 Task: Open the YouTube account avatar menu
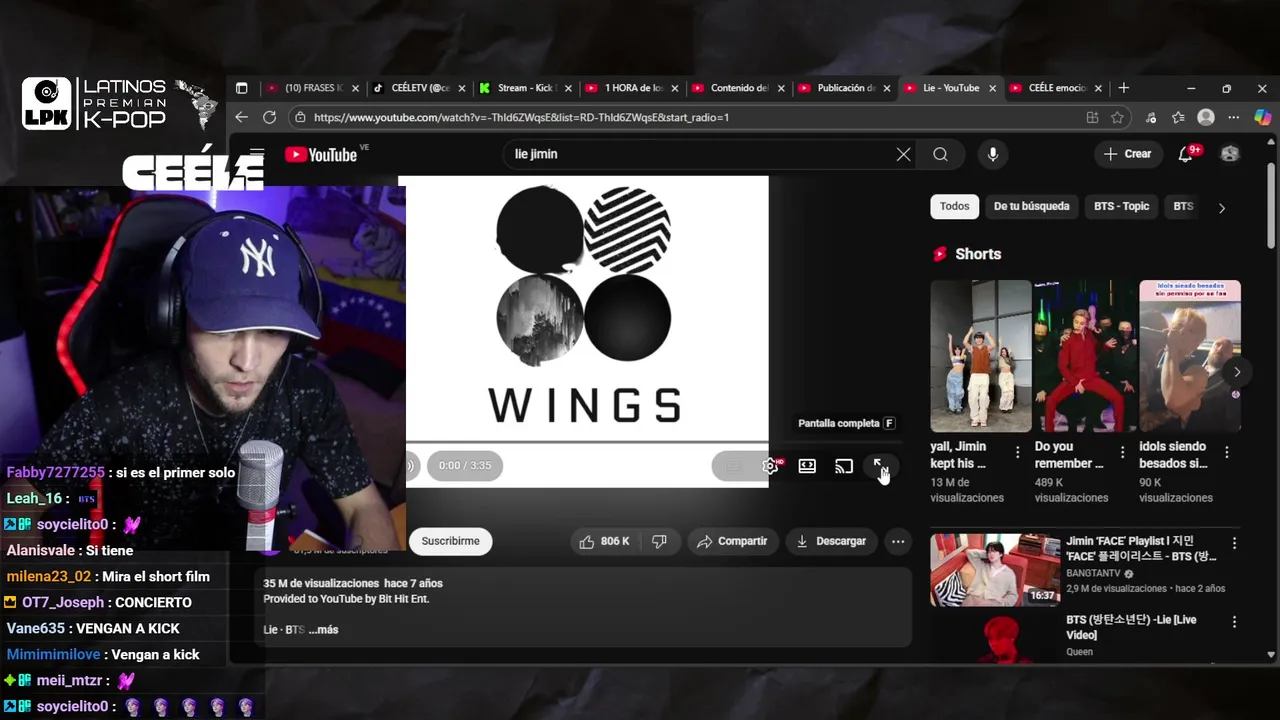coord(1230,154)
